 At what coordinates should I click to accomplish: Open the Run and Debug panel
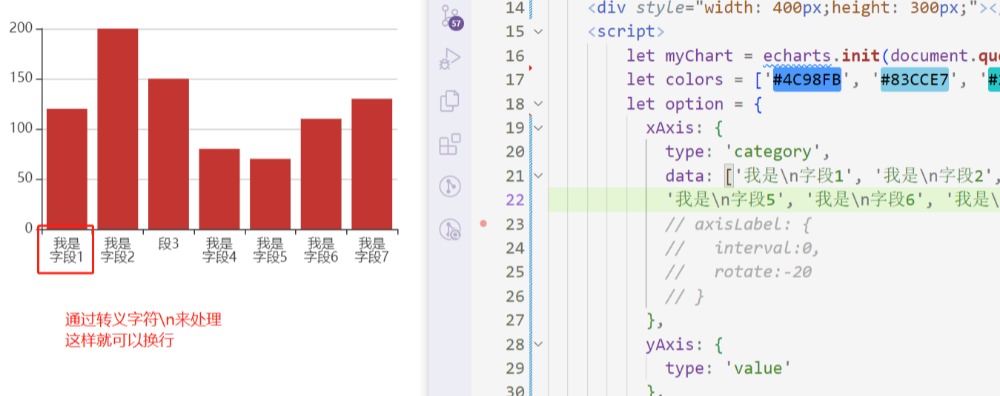click(450, 59)
